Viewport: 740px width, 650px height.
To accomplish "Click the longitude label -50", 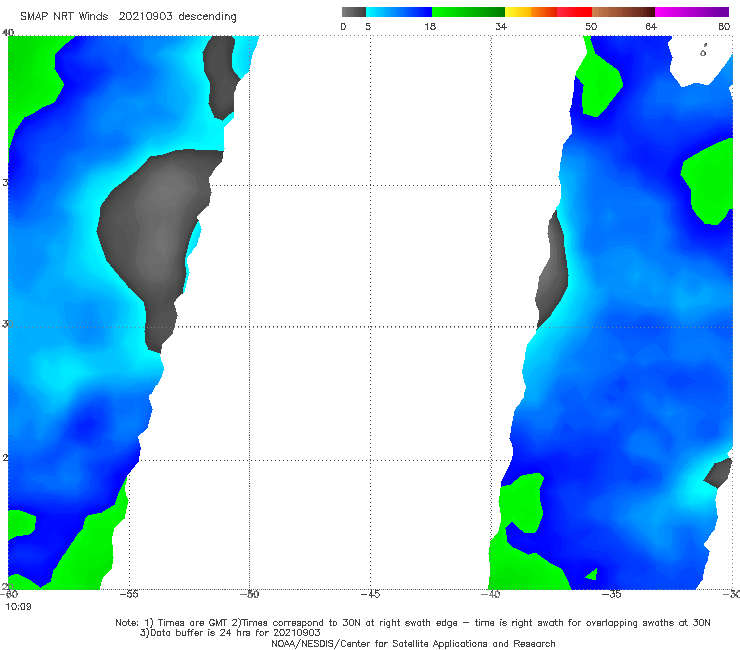I will (x=250, y=594).
